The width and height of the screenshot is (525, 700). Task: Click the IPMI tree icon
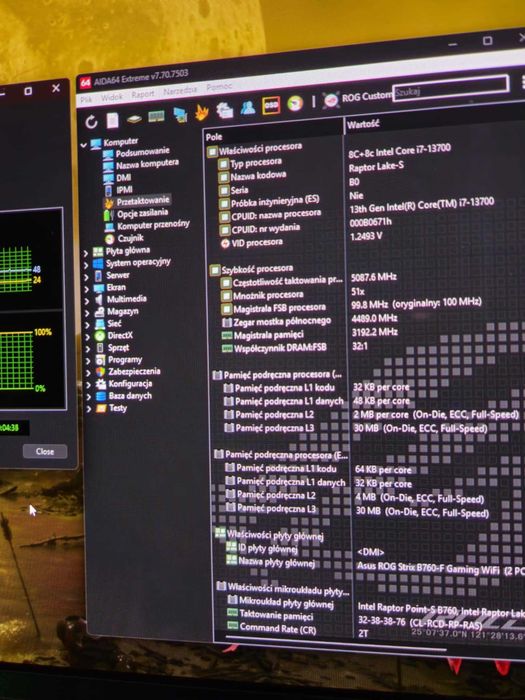click(x=108, y=191)
